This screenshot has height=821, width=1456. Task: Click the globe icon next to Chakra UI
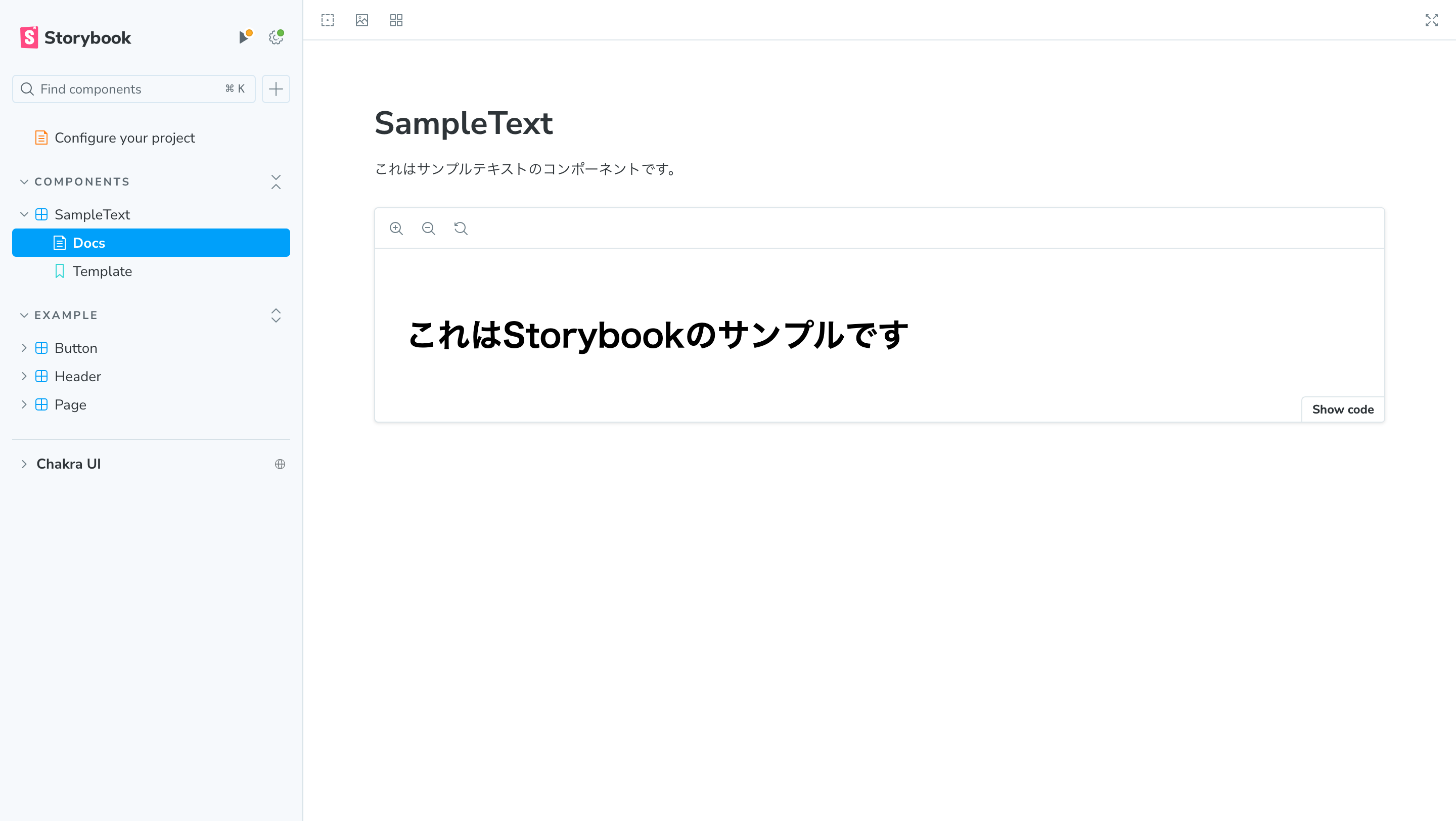(x=281, y=464)
